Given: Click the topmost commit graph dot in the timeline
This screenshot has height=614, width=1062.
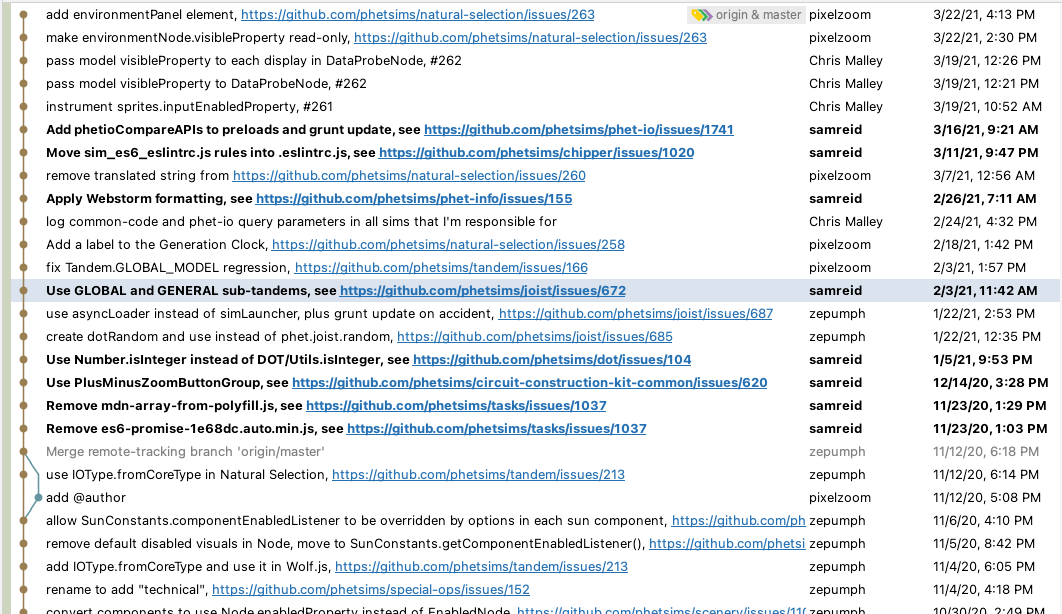Looking at the screenshot, I should pyautogui.click(x=23, y=14).
